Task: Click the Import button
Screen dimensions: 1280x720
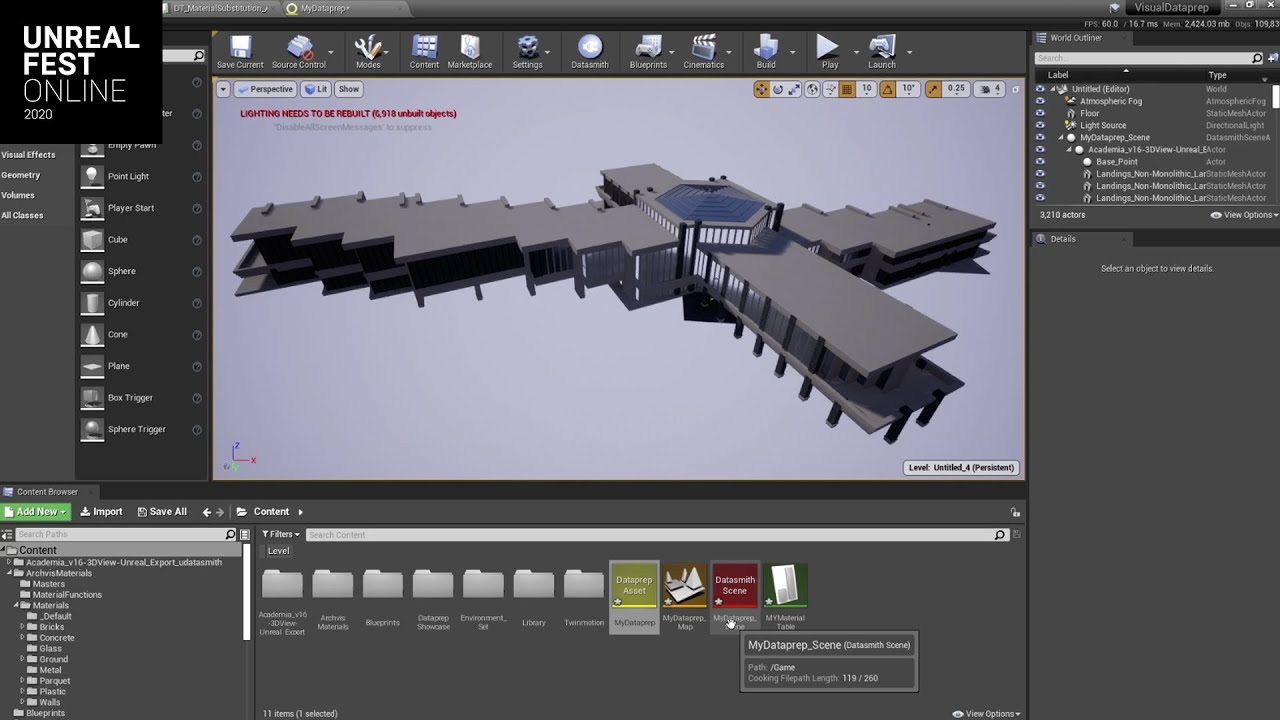Action: pos(101,512)
